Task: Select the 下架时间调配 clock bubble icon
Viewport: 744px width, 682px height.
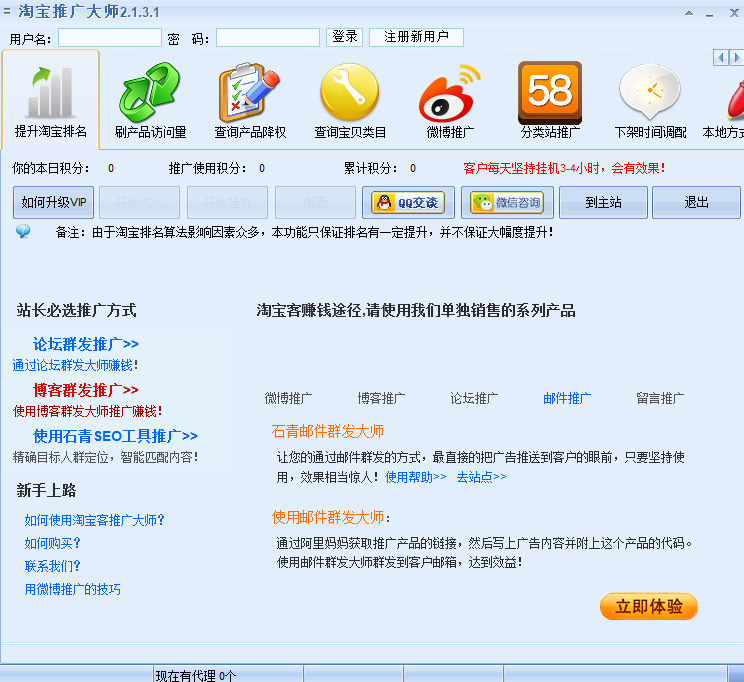Action: click(x=650, y=91)
